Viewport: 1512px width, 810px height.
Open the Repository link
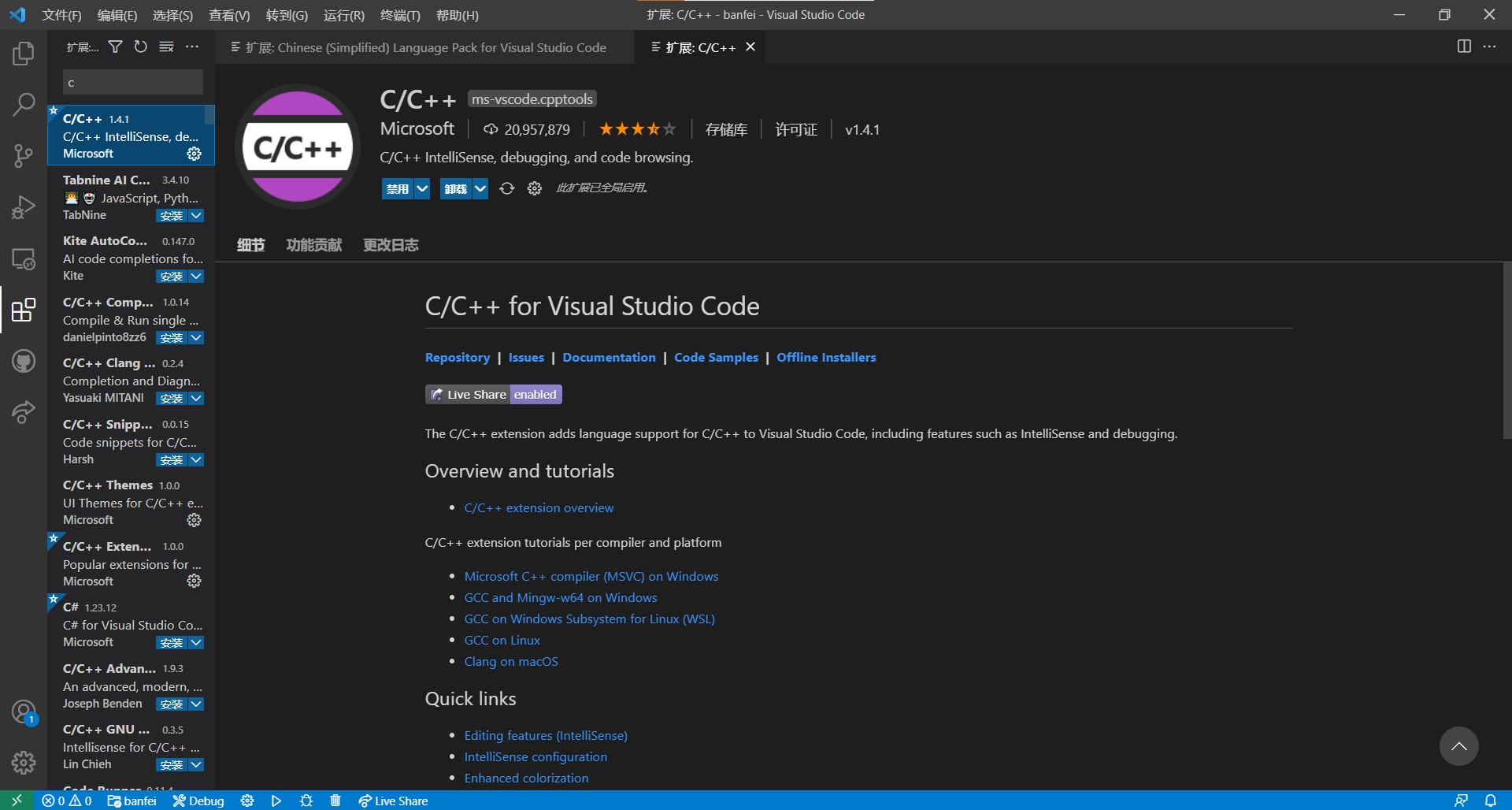[457, 357]
